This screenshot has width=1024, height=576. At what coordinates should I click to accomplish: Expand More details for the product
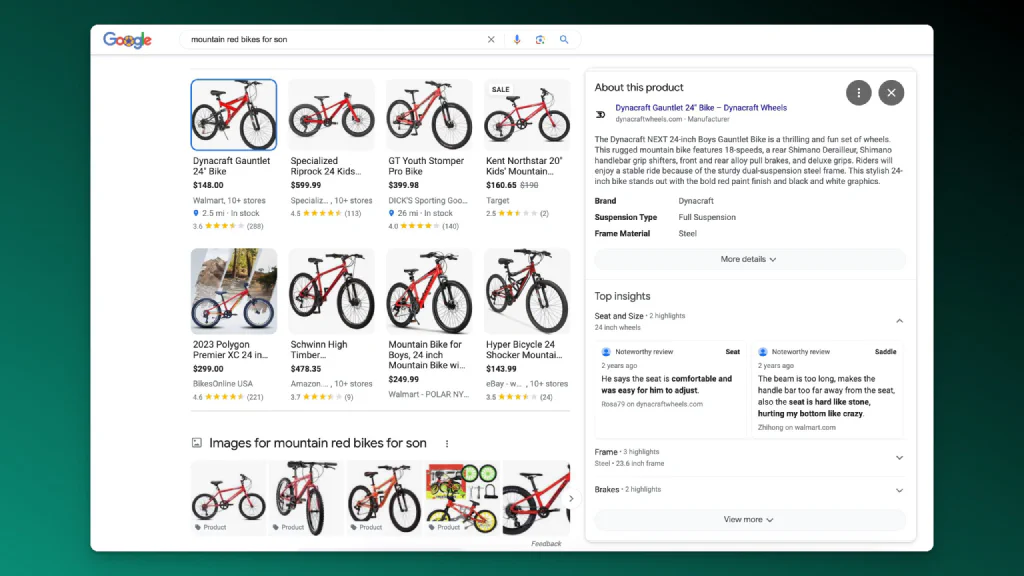749,259
